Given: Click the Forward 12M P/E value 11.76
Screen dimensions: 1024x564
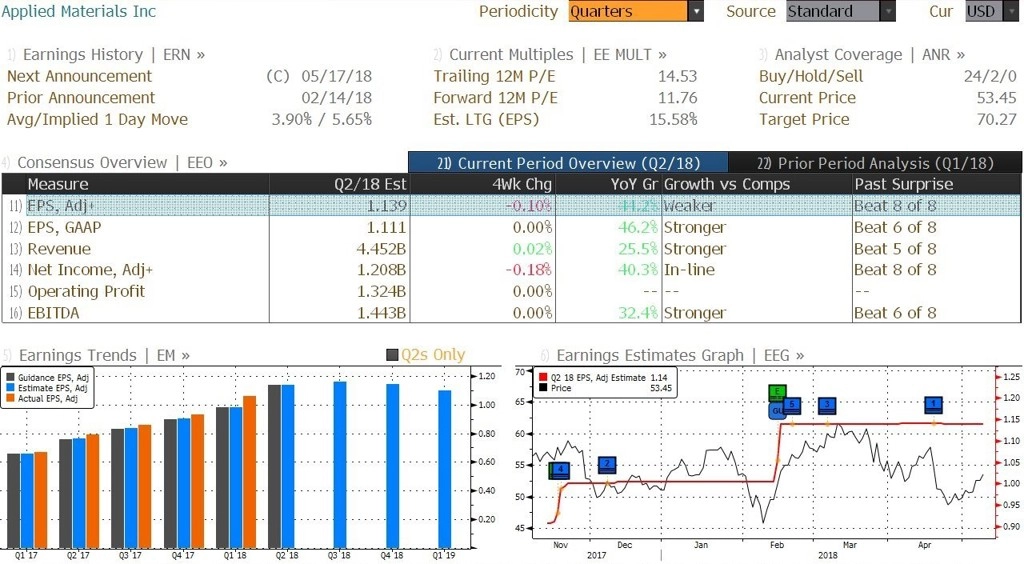Looking at the screenshot, I should click(x=677, y=98).
